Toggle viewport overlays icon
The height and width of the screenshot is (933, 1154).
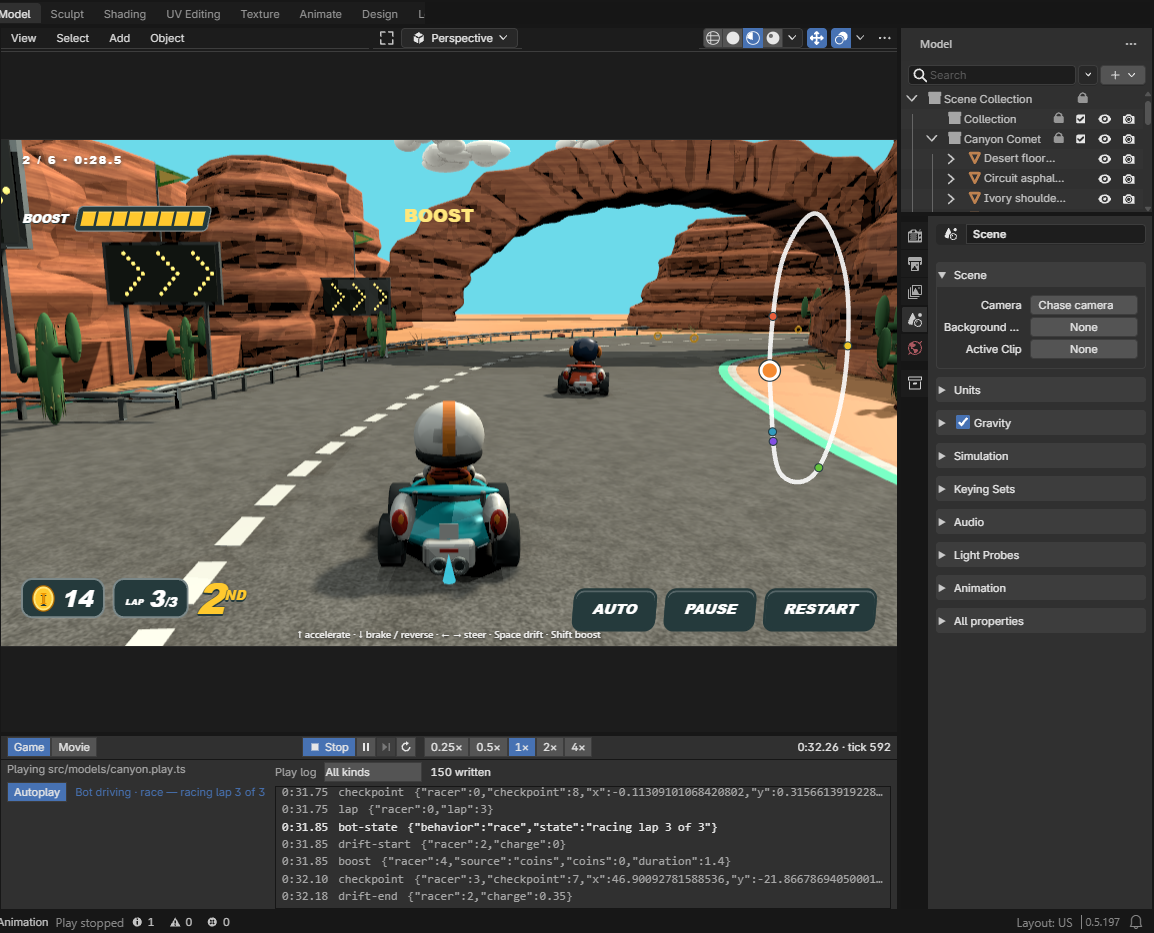point(840,38)
